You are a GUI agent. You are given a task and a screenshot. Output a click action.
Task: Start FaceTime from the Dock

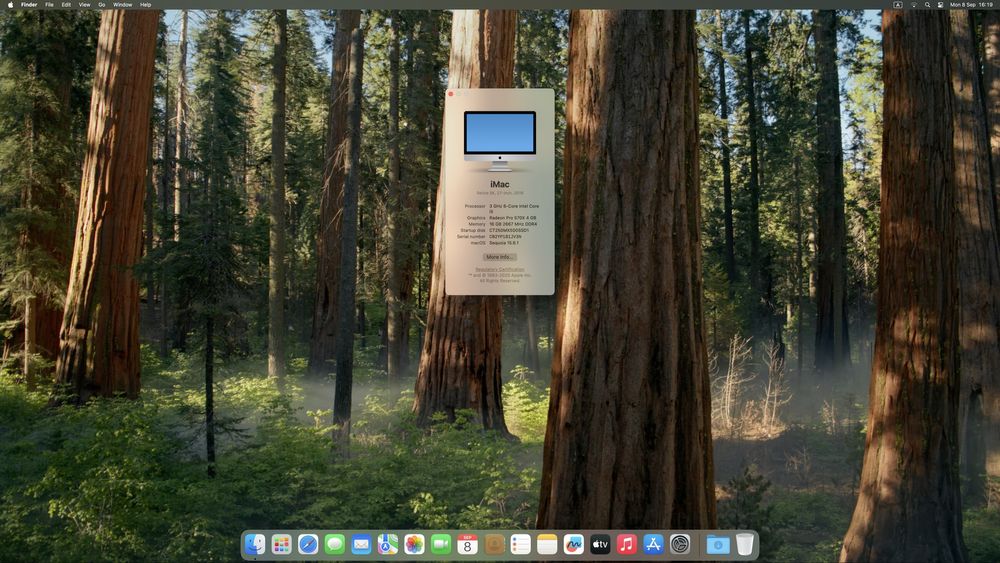pos(441,544)
